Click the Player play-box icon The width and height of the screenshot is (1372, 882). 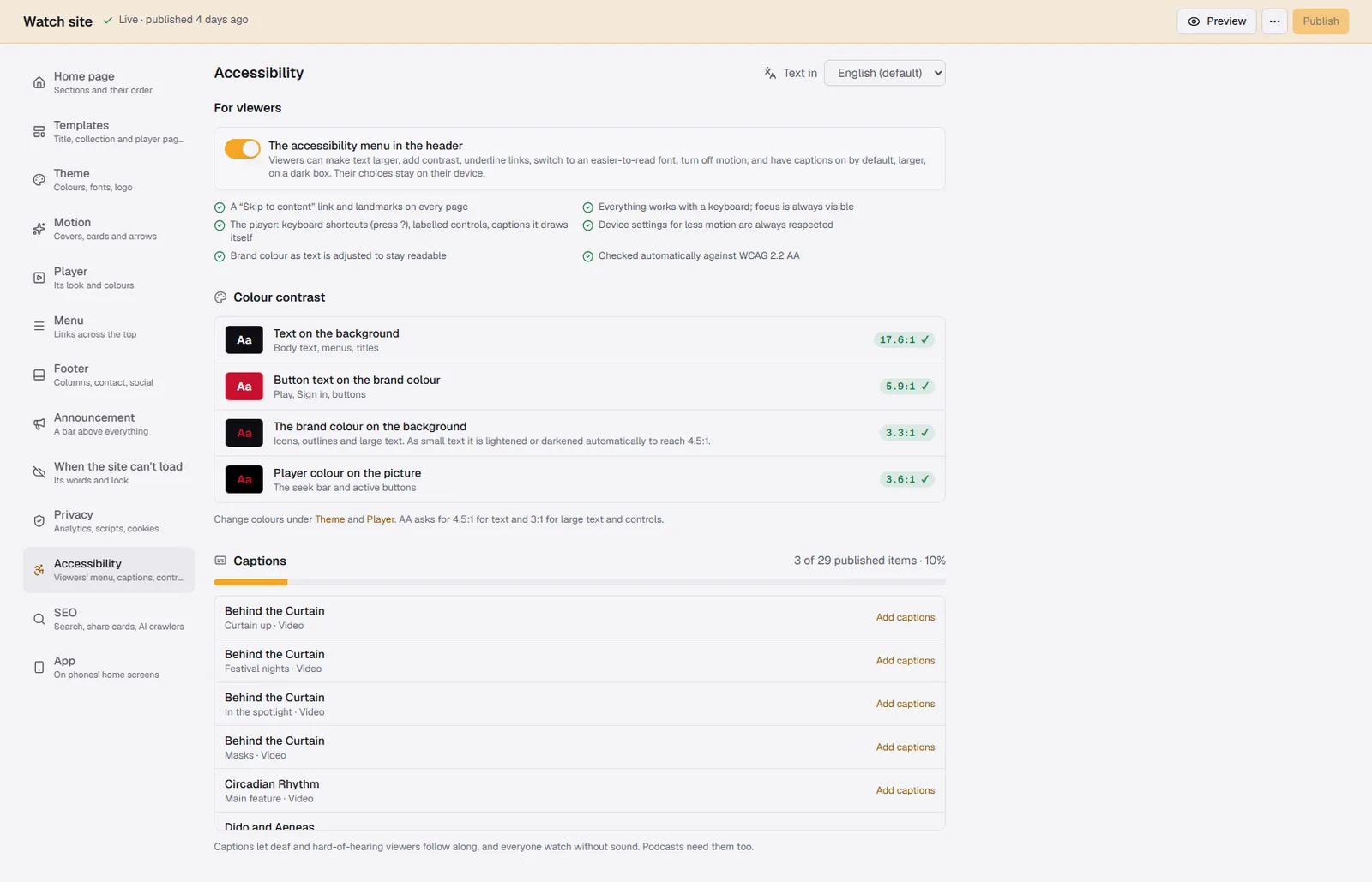39,278
